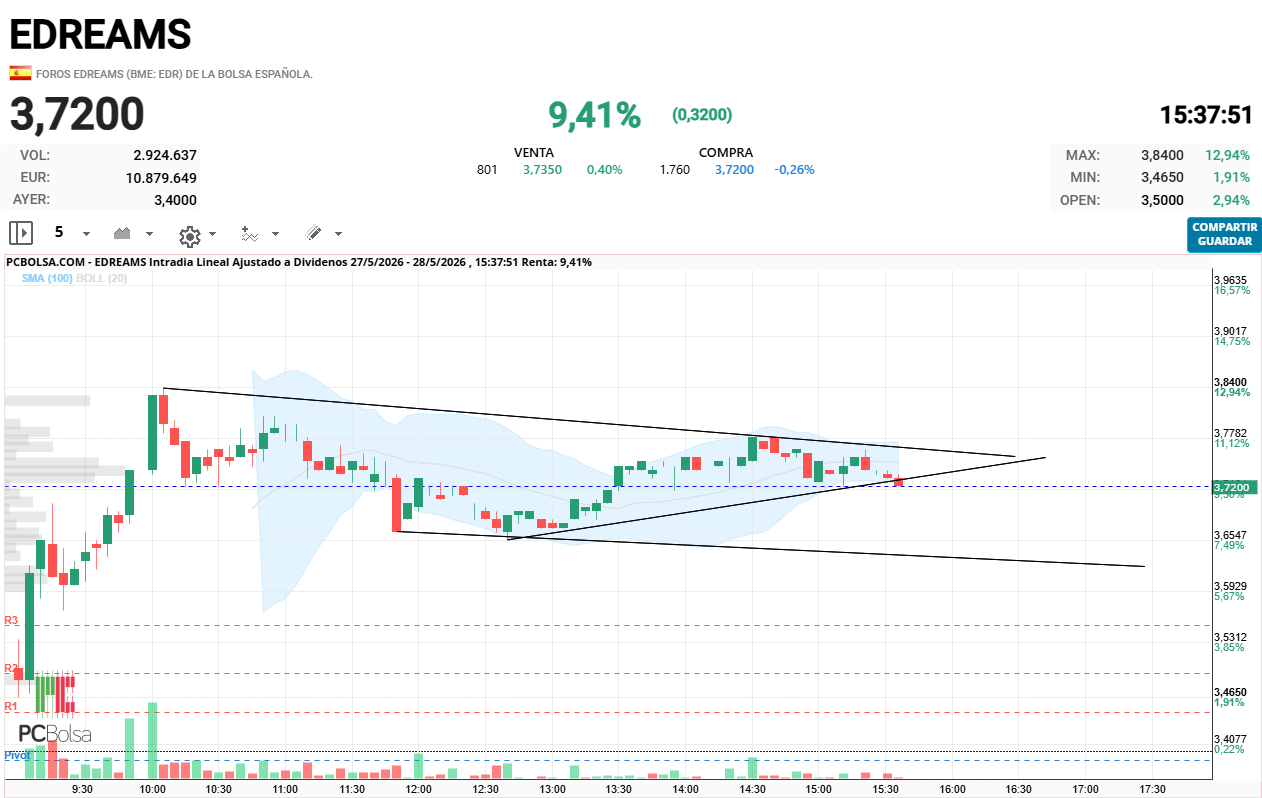Click the 12:00 time axis label
The image size is (1262, 798).
[419, 789]
